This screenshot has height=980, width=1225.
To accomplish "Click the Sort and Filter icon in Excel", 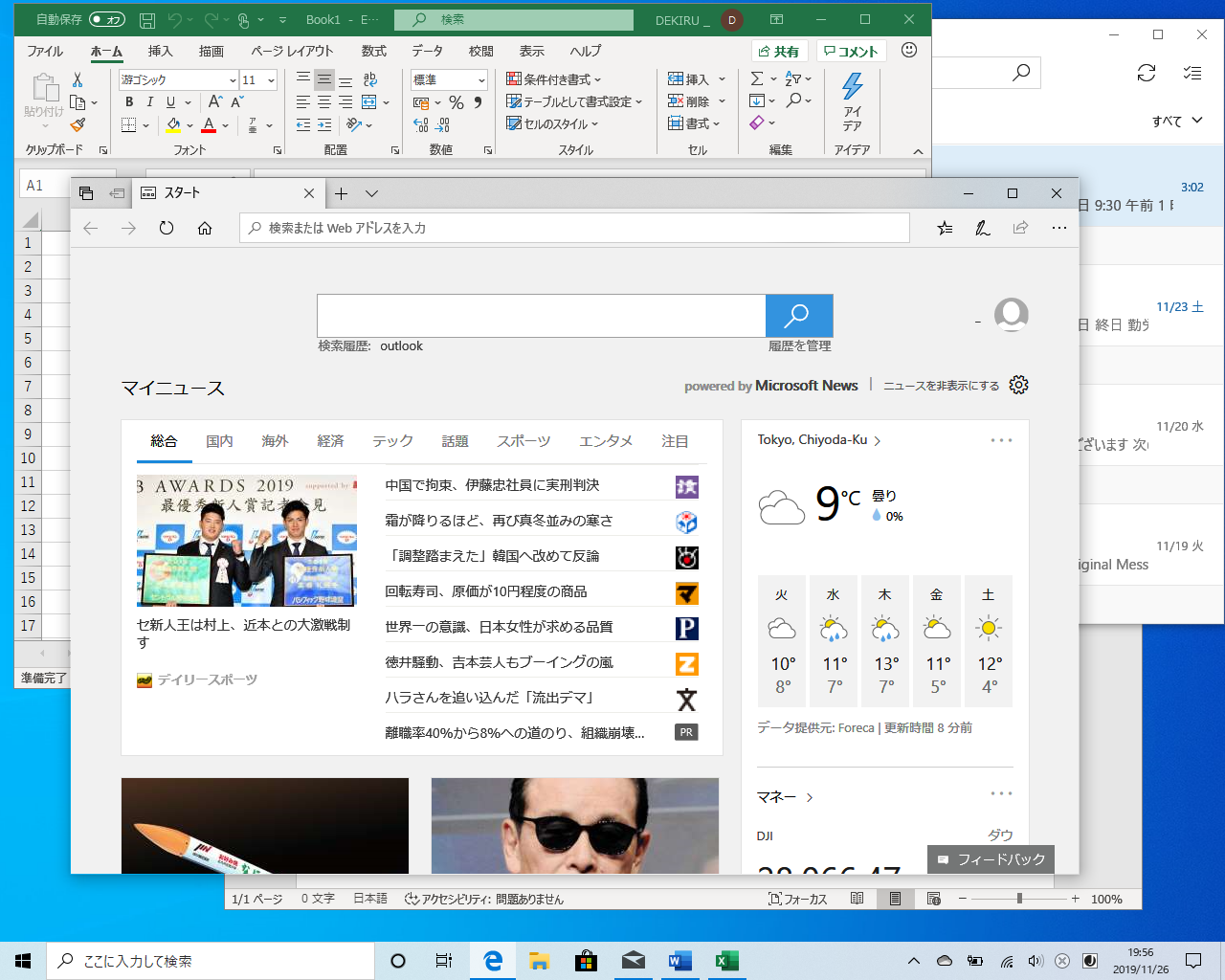I will (x=793, y=78).
